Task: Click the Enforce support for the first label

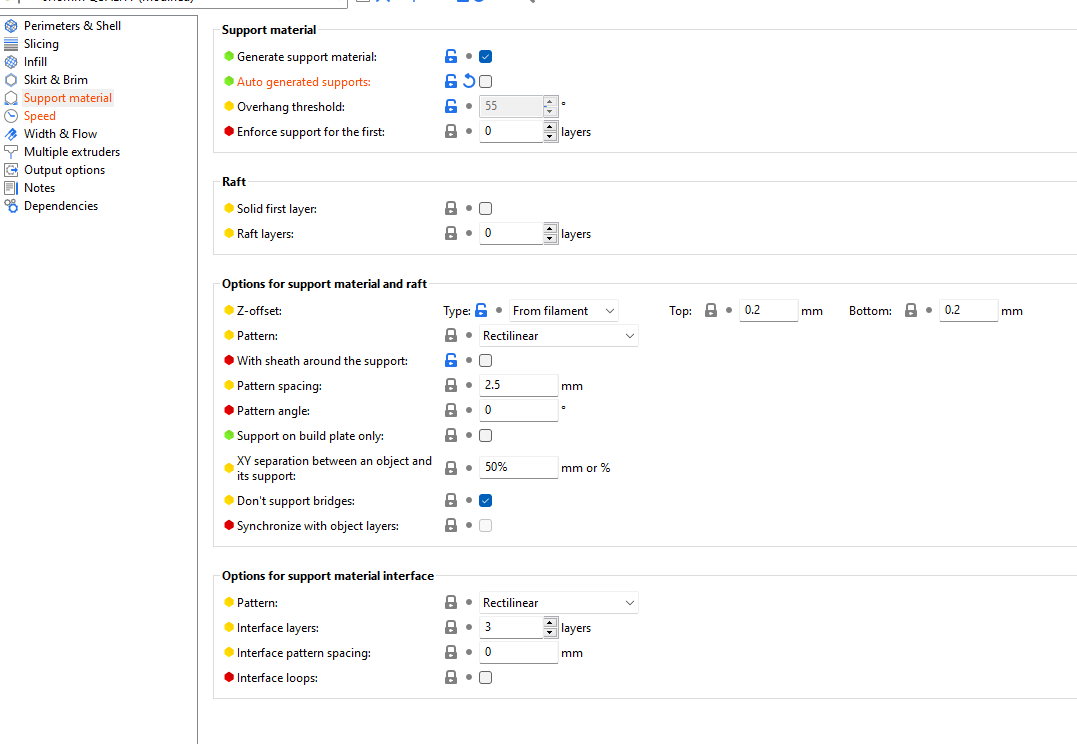Action: click(x=310, y=131)
